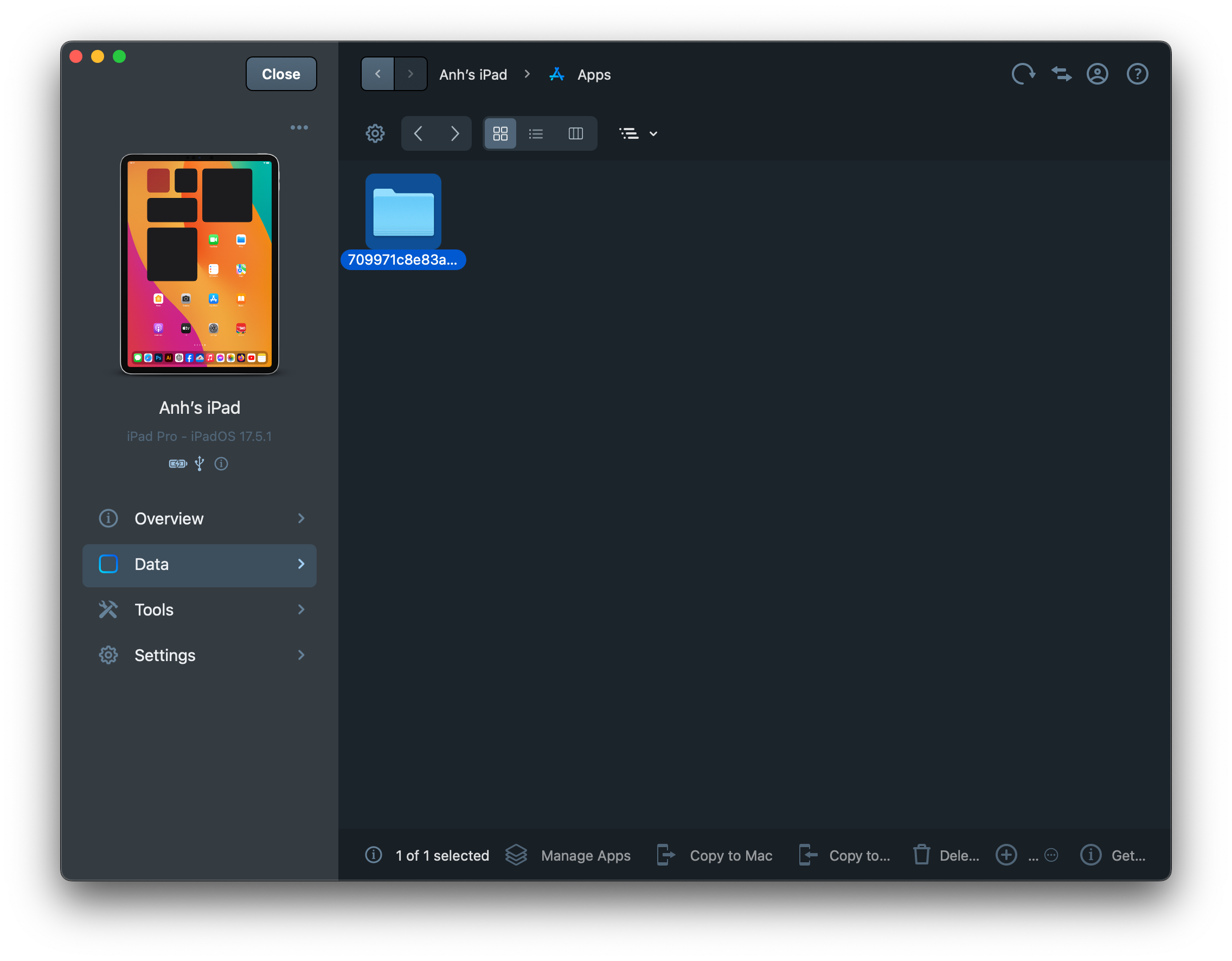Select Anh's iPad in the breadcrumb
Image resolution: width=1232 pixels, height=961 pixels.
(x=473, y=74)
